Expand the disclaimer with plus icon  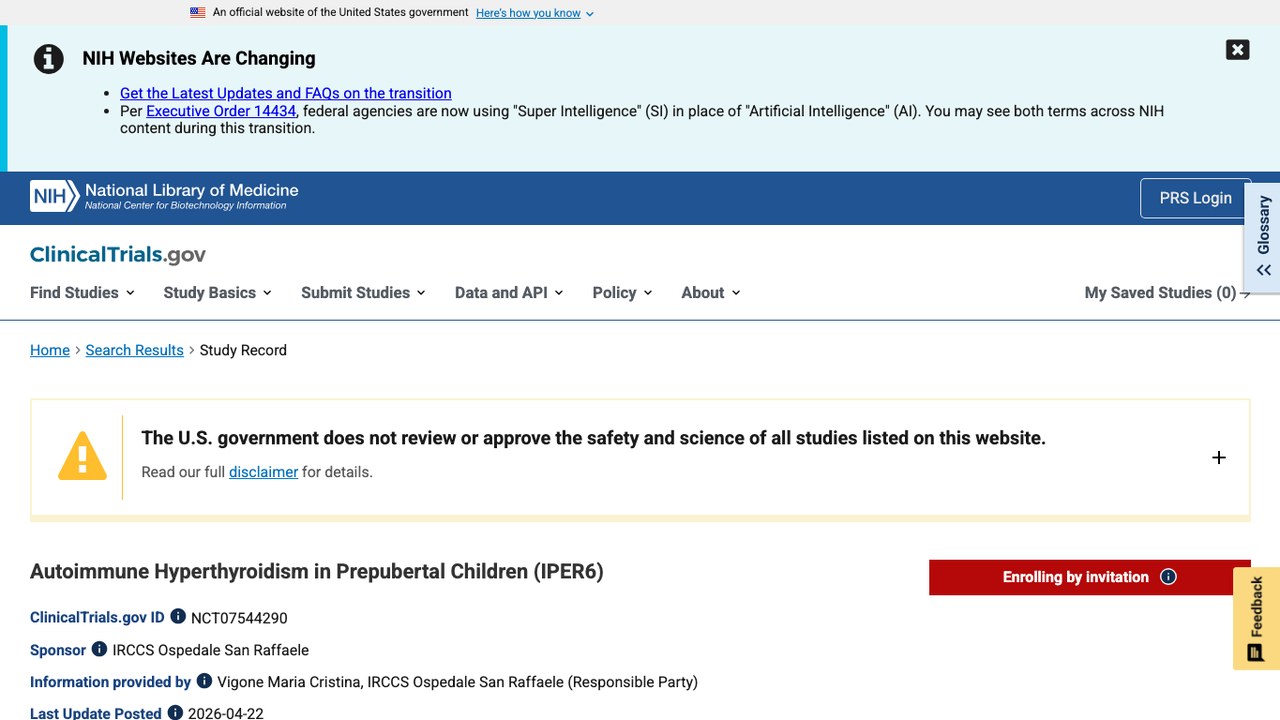[x=1218, y=457]
